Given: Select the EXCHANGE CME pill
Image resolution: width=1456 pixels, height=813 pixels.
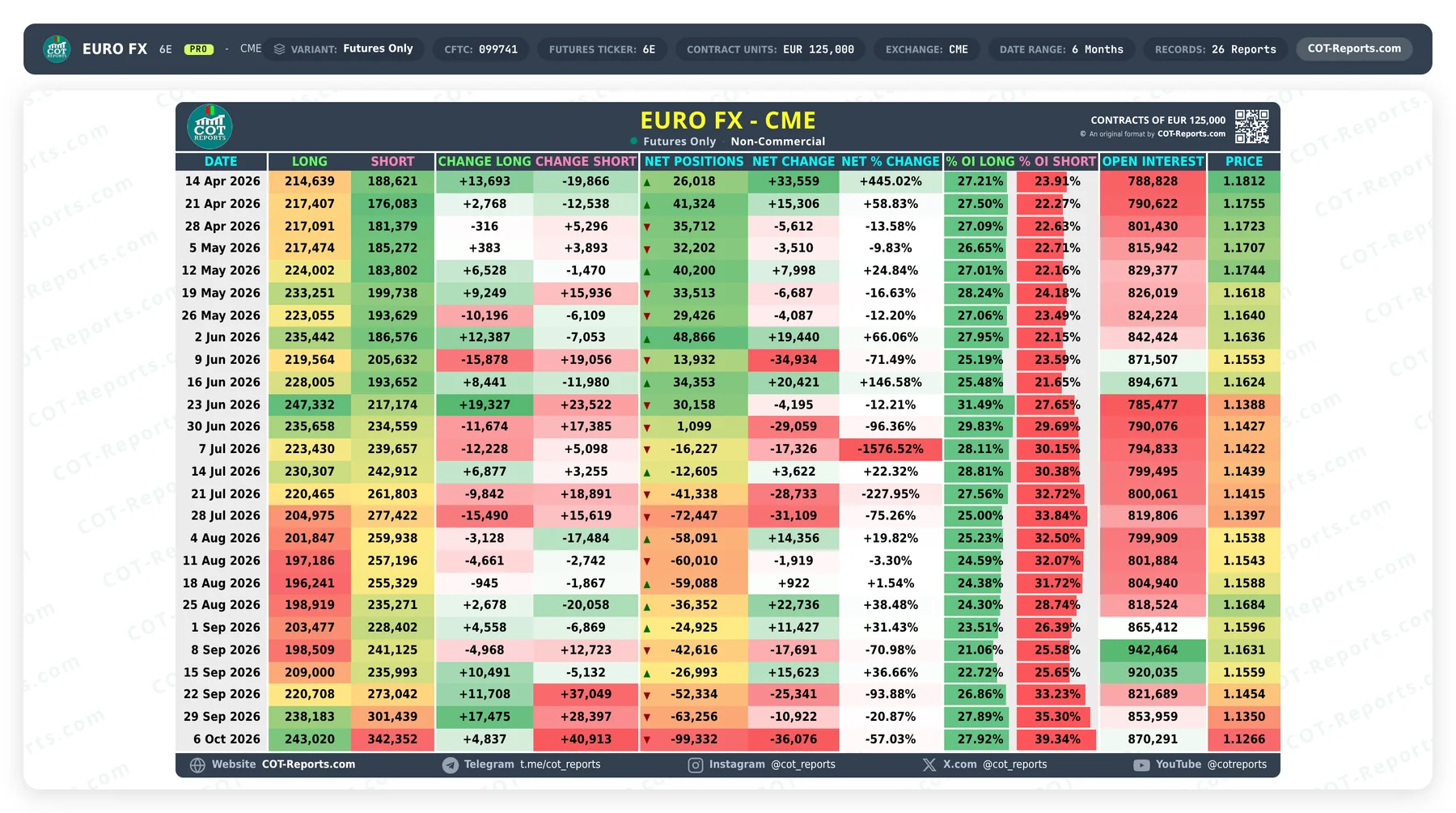Looking at the screenshot, I should 926,49.
